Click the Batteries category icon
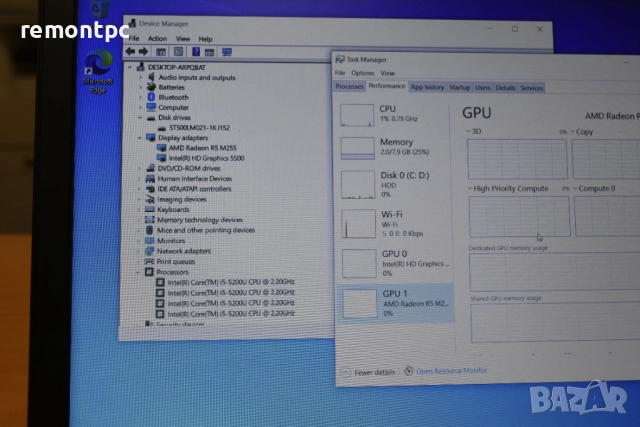 151,87
